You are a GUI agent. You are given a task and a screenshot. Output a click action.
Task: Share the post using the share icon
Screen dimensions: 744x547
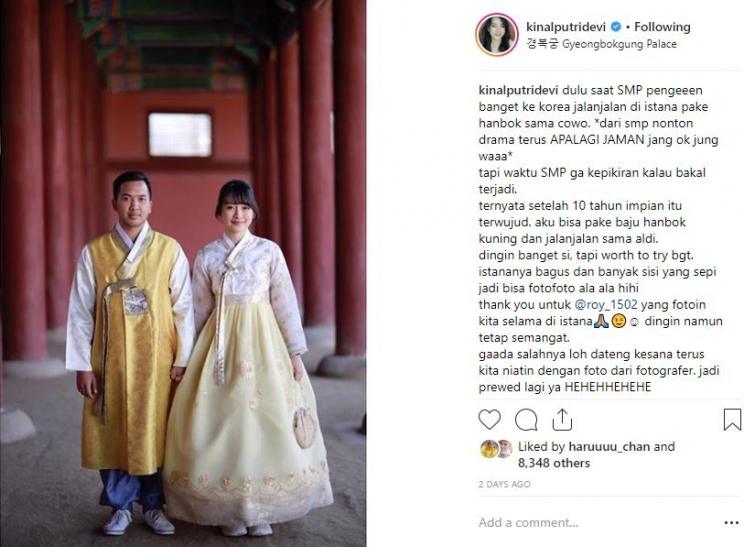(x=562, y=420)
